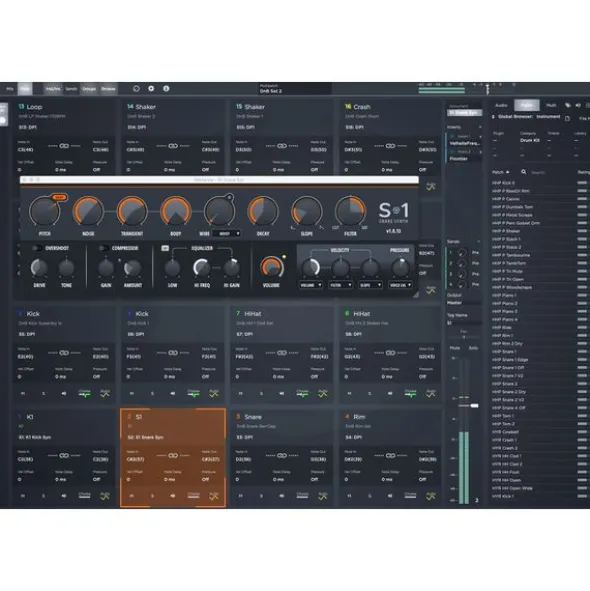Click the Choke icon on the 8 HiHat pad
The image size is (590, 591).
[411, 393]
